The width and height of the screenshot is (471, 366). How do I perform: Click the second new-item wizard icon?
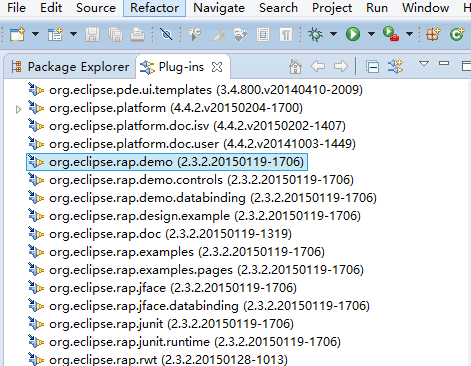coord(55,34)
